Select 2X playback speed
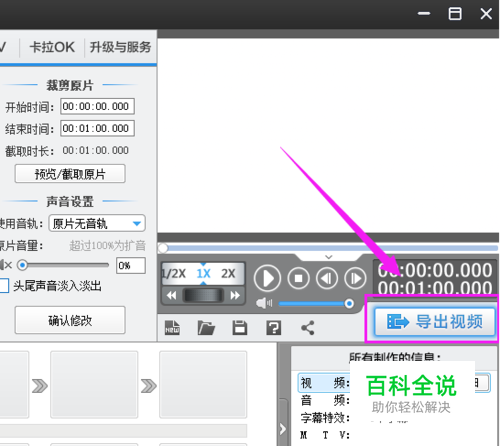 228,274
